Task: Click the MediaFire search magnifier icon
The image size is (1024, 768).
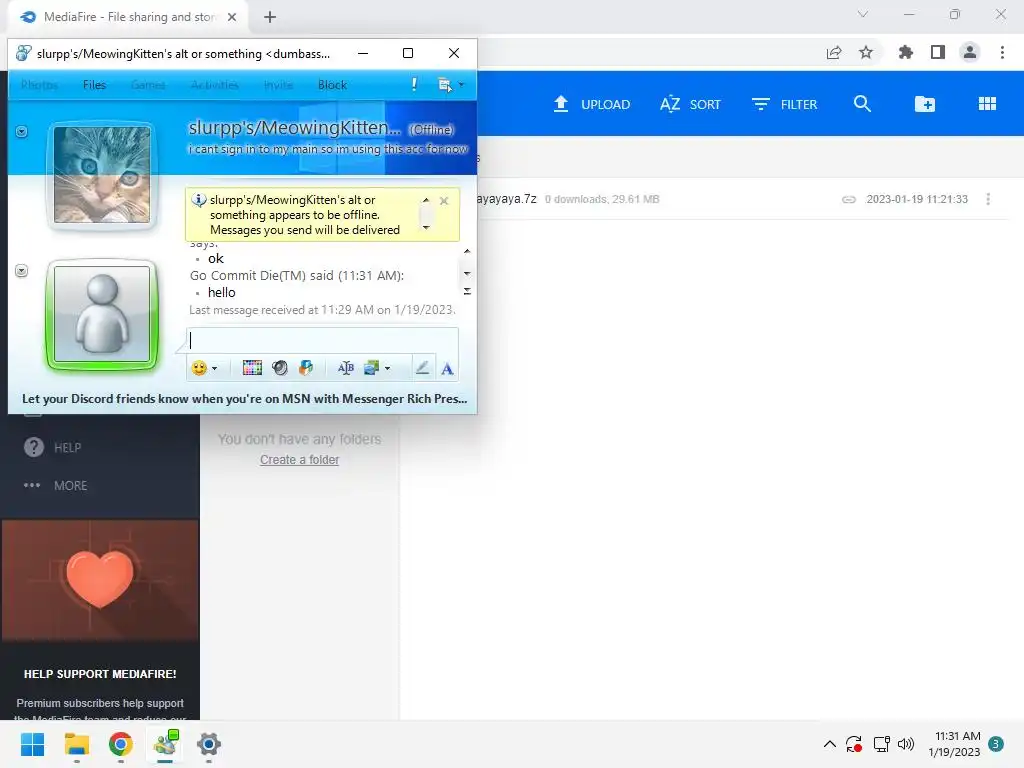Action: coord(862,104)
